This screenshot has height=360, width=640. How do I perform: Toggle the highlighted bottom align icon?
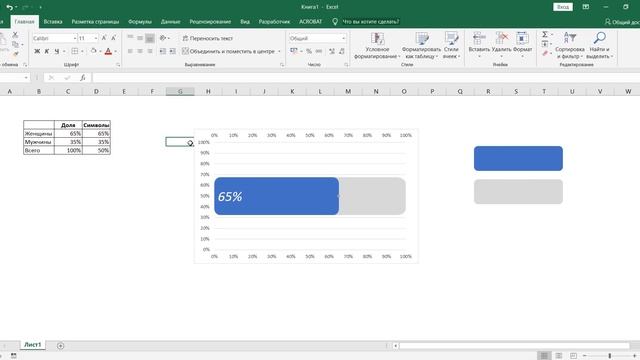(x=150, y=38)
